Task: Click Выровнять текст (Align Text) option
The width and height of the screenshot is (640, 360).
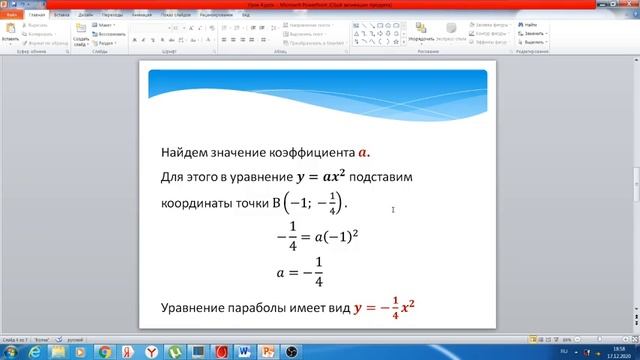Action: [x=305, y=34]
